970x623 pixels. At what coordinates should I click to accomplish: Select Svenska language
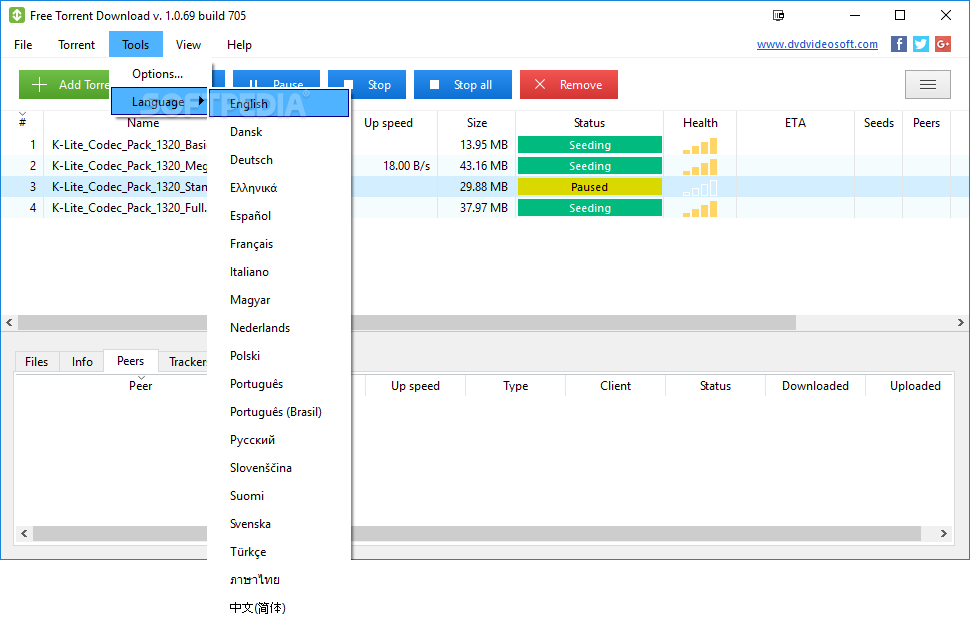[279, 523]
